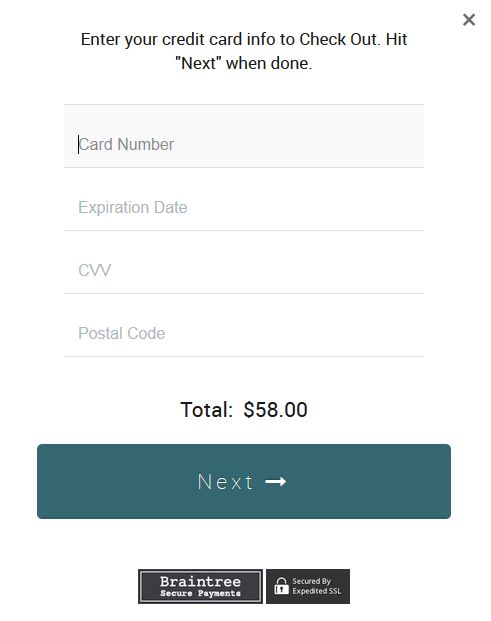
Task: Click the "Card Number" placeholder text
Action: point(126,144)
